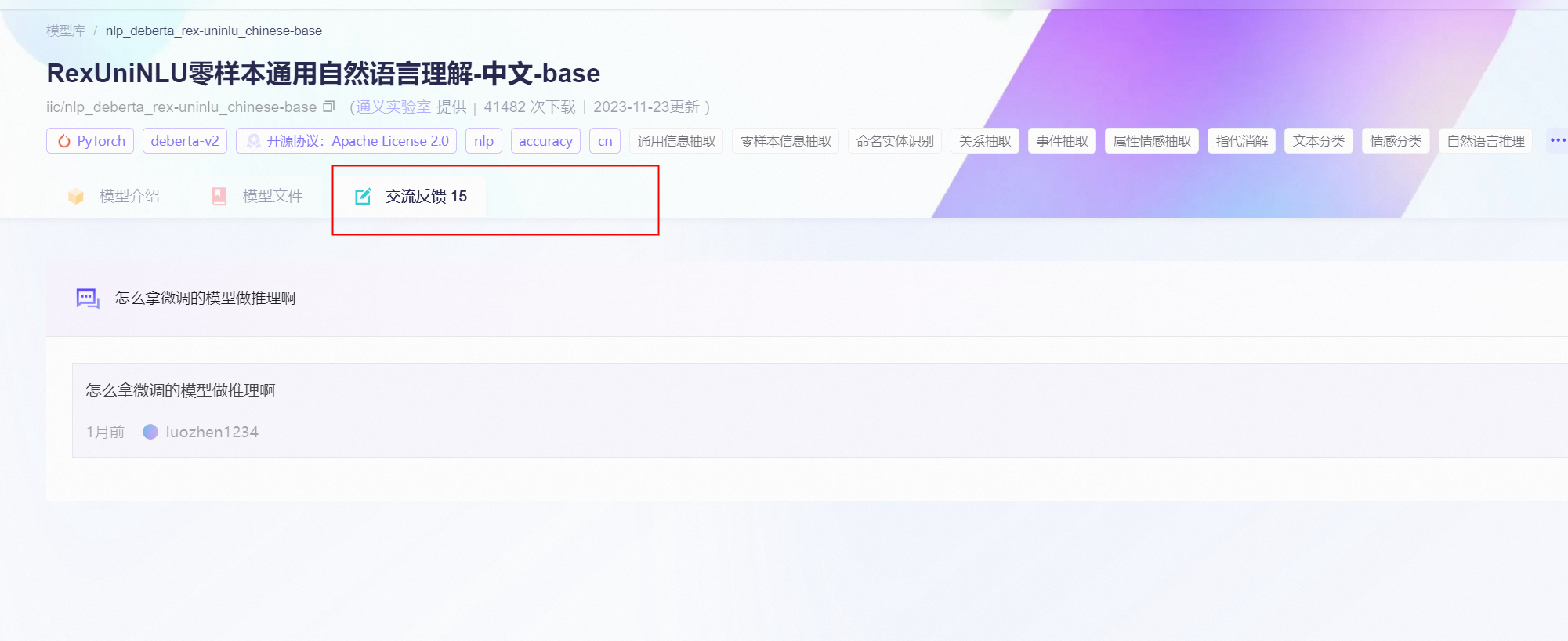Click the discussion header 怎么拿微调的模型做推理啊
Viewport: 1568px width, 641px height.
pyautogui.click(x=205, y=298)
